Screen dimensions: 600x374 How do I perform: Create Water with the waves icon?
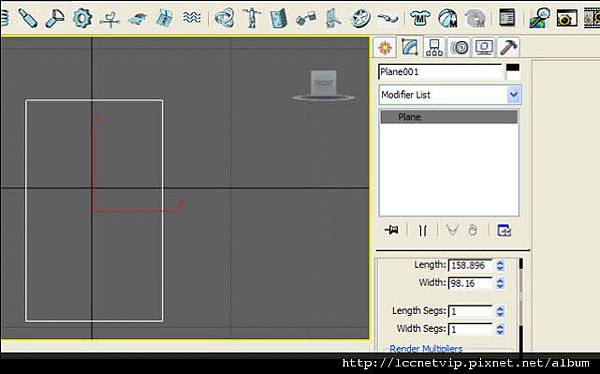(x=191, y=17)
